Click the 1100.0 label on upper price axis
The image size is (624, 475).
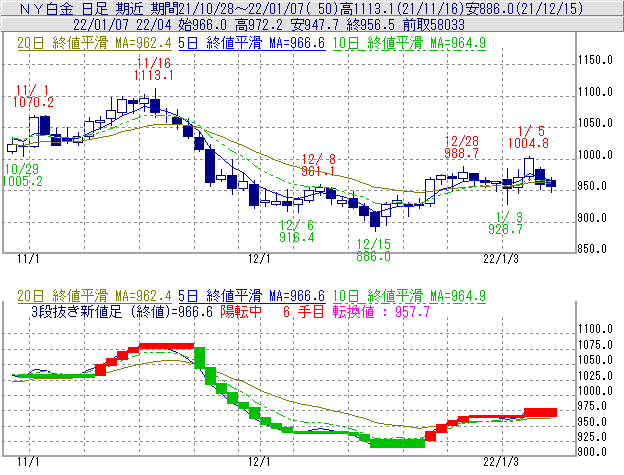point(595,92)
